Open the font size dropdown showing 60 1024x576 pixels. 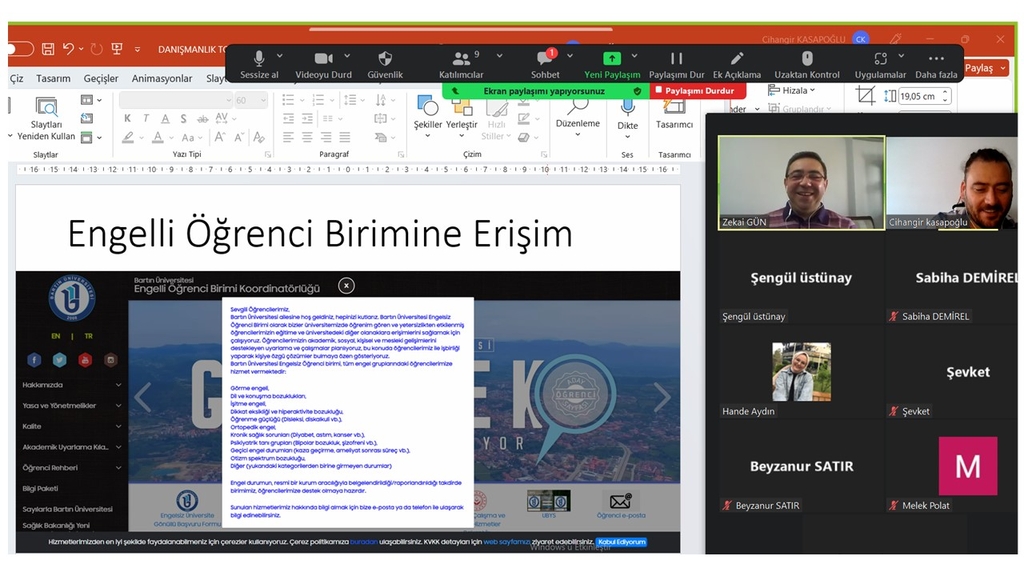pyautogui.click(x=251, y=100)
